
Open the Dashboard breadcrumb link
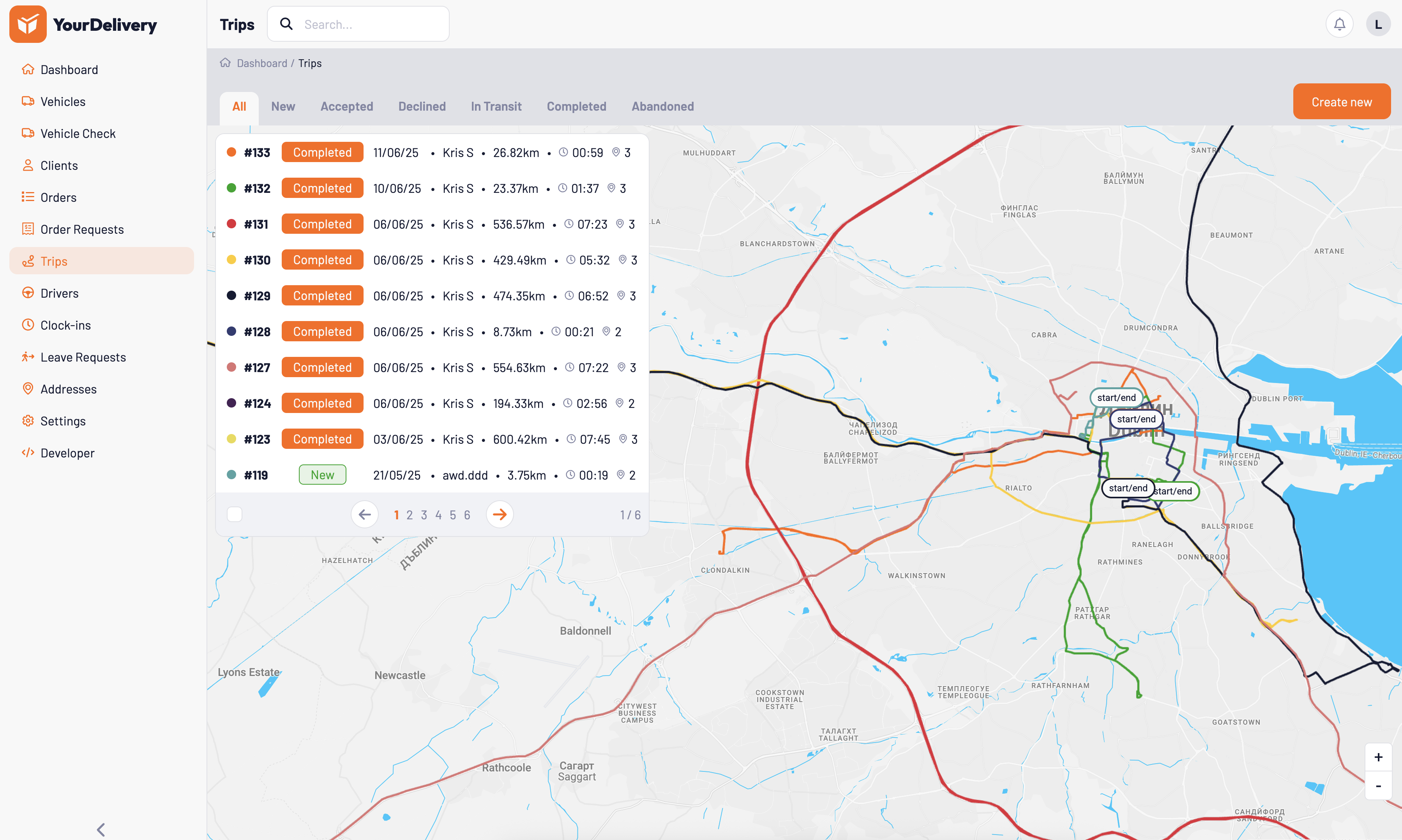(x=261, y=63)
